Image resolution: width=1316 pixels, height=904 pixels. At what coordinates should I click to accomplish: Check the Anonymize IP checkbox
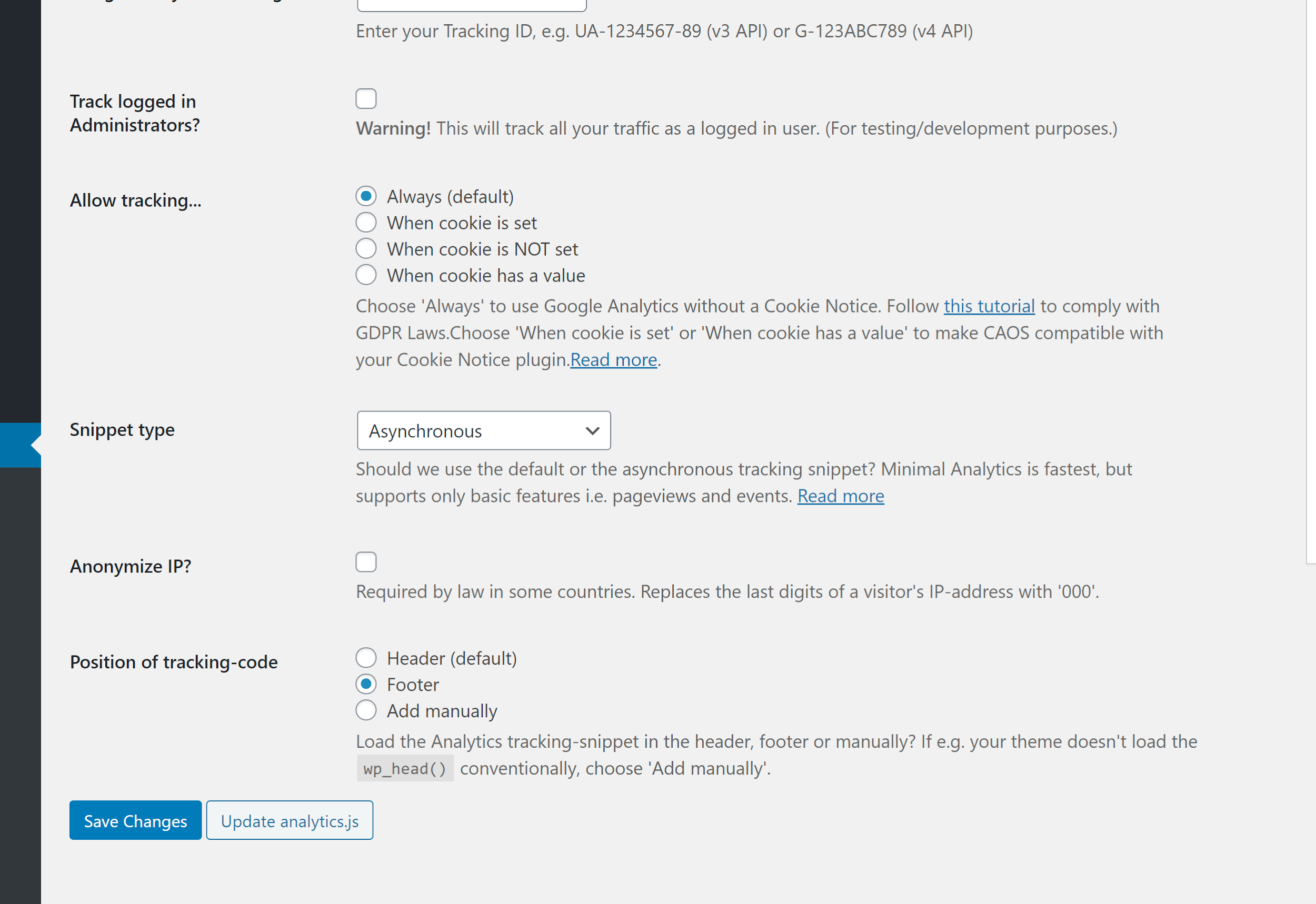[366, 562]
